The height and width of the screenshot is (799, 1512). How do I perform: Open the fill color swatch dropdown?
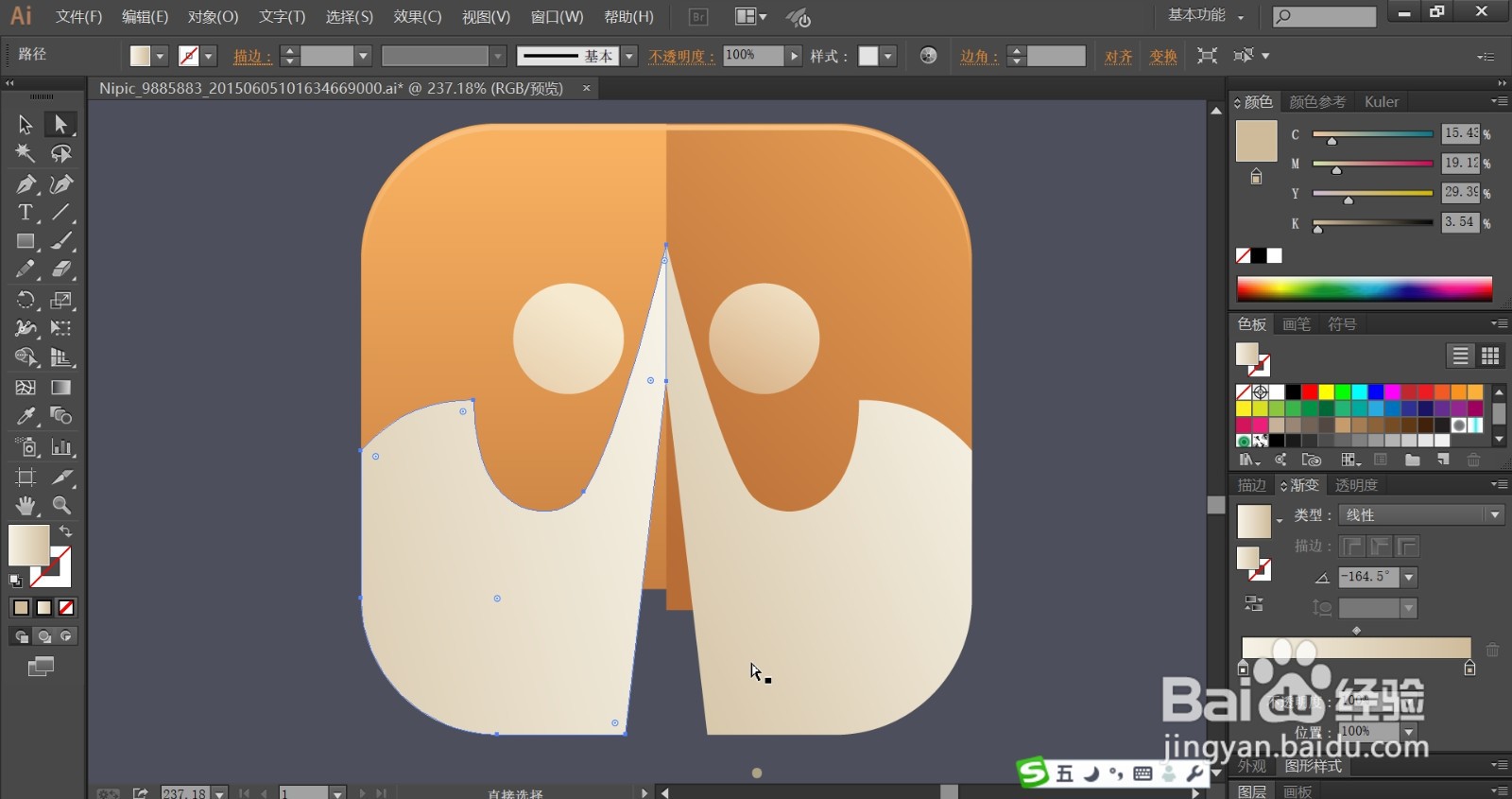click(x=160, y=57)
